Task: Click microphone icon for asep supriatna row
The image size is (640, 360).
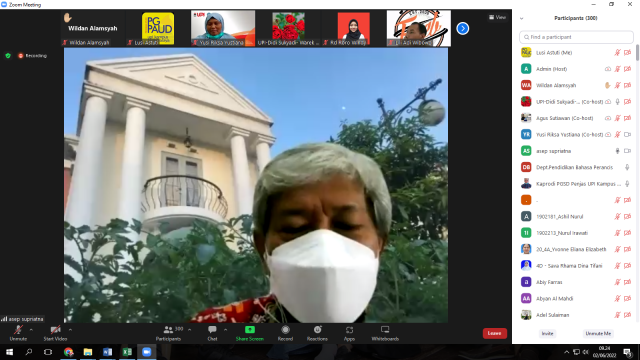Action: click(618, 151)
